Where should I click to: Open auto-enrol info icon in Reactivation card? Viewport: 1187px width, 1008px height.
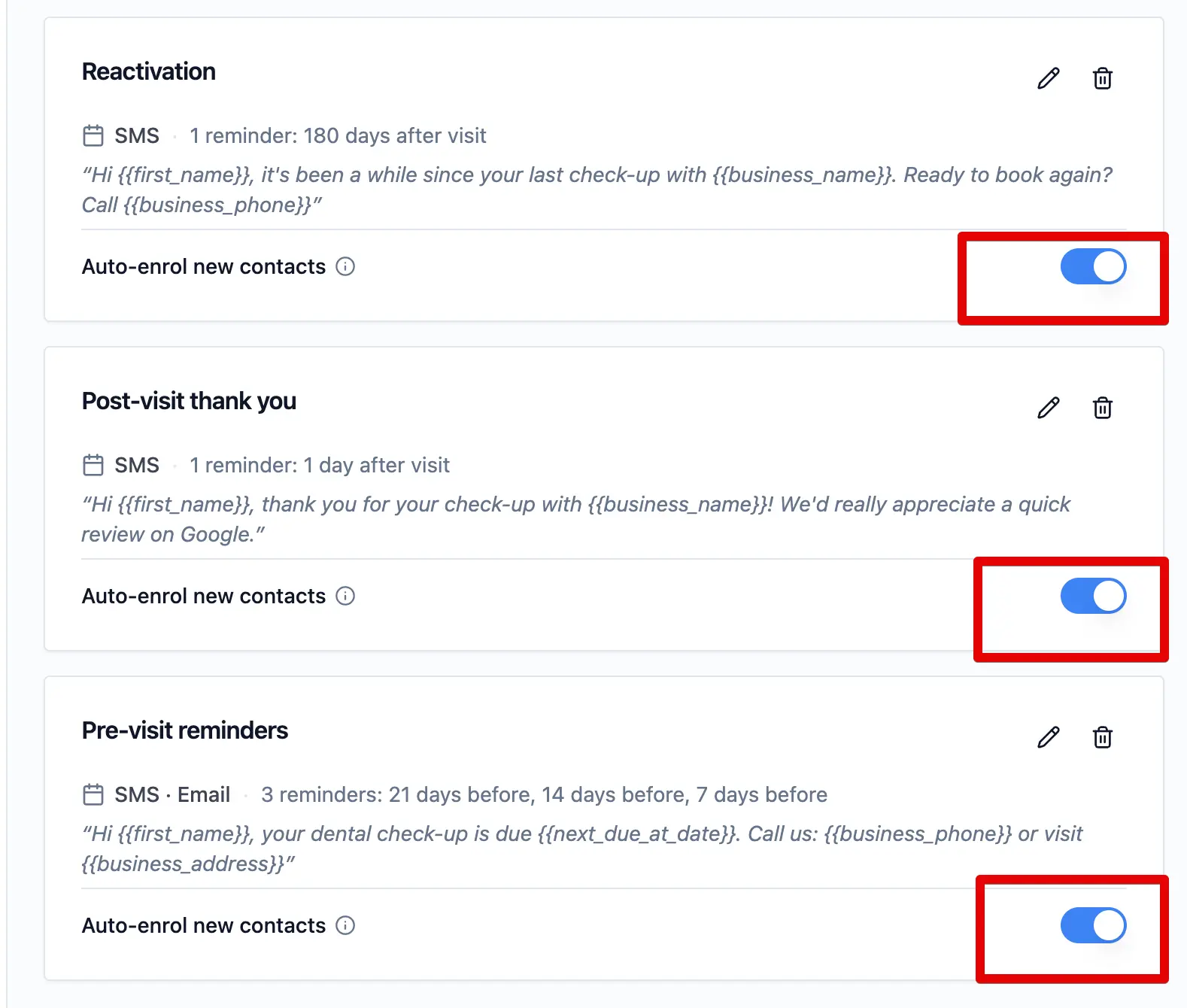[x=345, y=266]
